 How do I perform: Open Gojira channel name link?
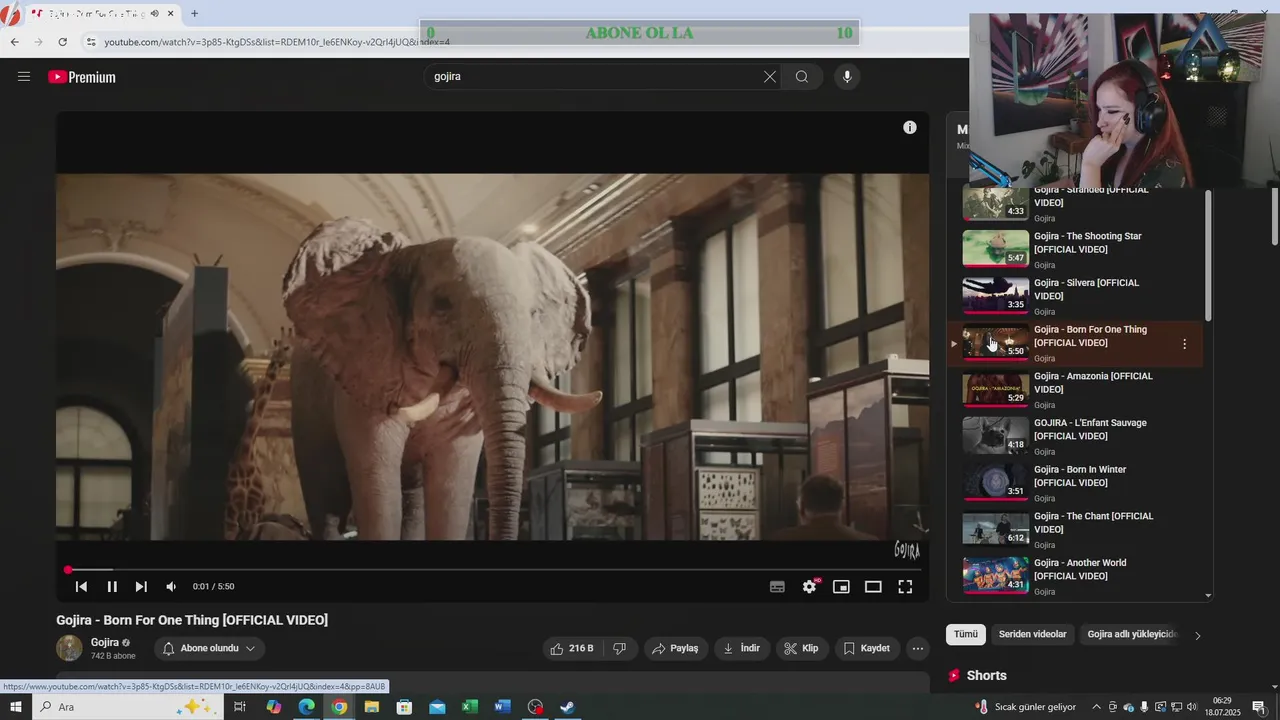[105, 642]
